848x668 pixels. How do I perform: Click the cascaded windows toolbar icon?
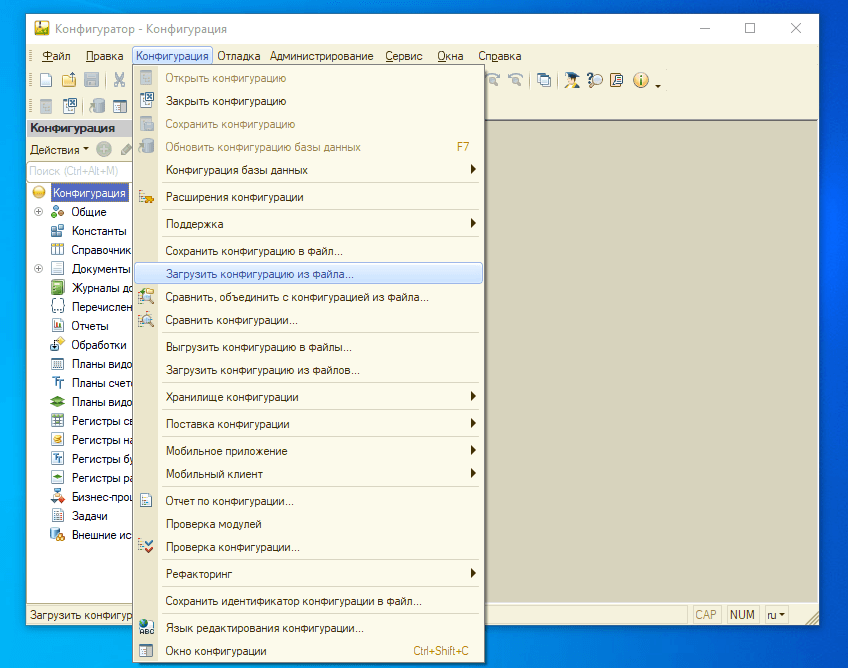[x=543, y=81]
